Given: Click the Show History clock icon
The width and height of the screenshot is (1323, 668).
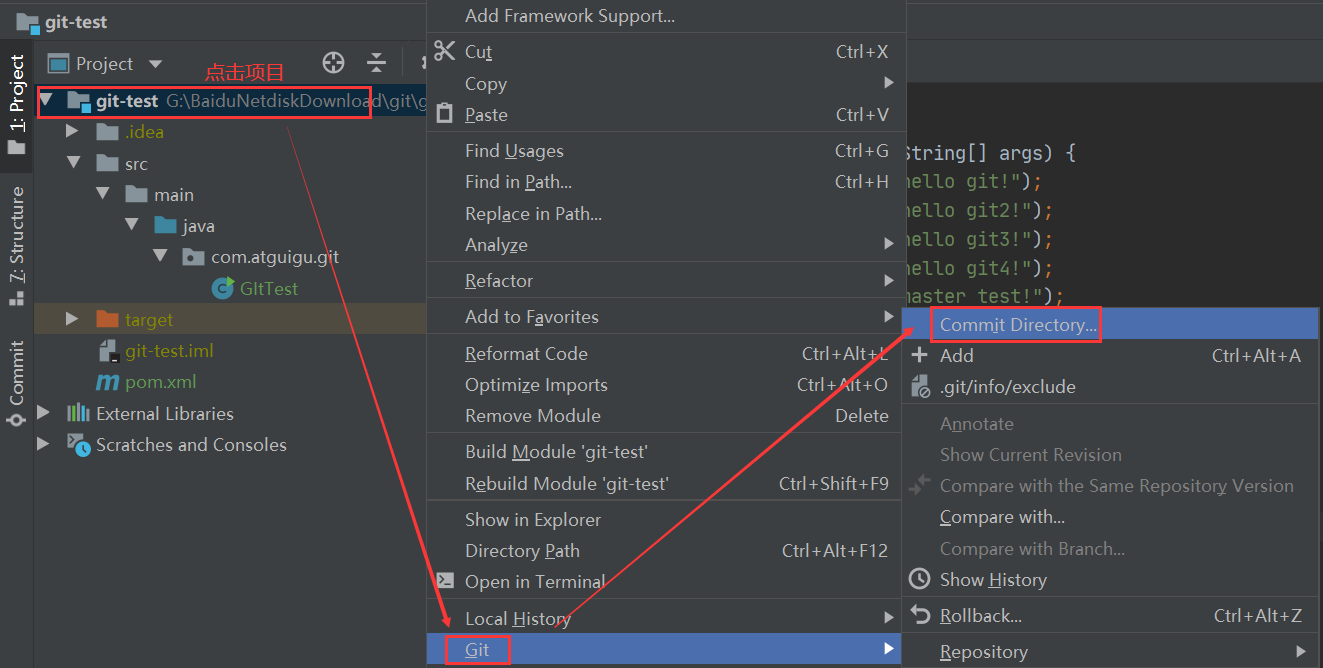Looking at the screenshot, I should coord(920,579).
